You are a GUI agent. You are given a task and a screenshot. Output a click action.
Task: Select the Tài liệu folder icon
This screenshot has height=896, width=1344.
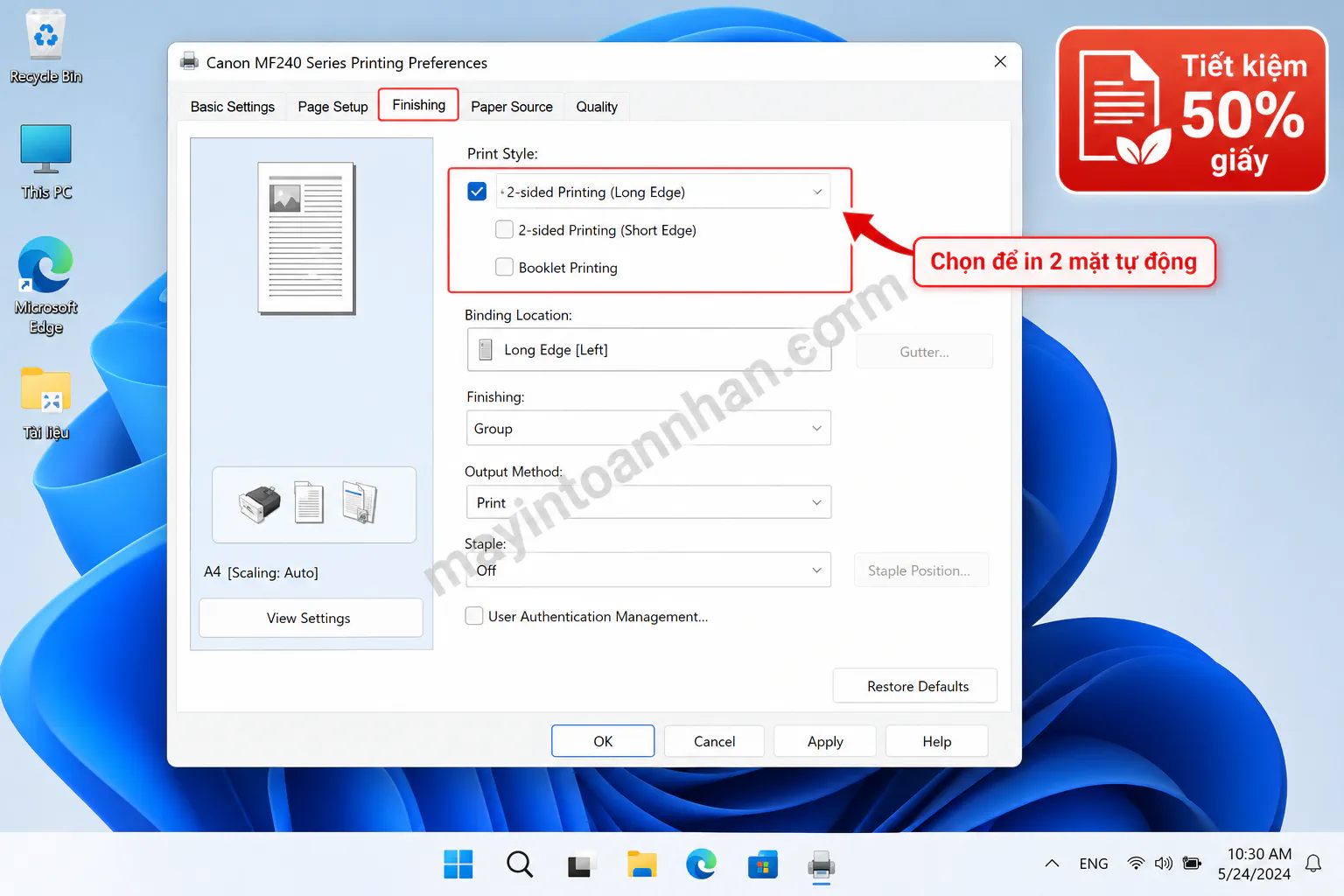[45, 403]
